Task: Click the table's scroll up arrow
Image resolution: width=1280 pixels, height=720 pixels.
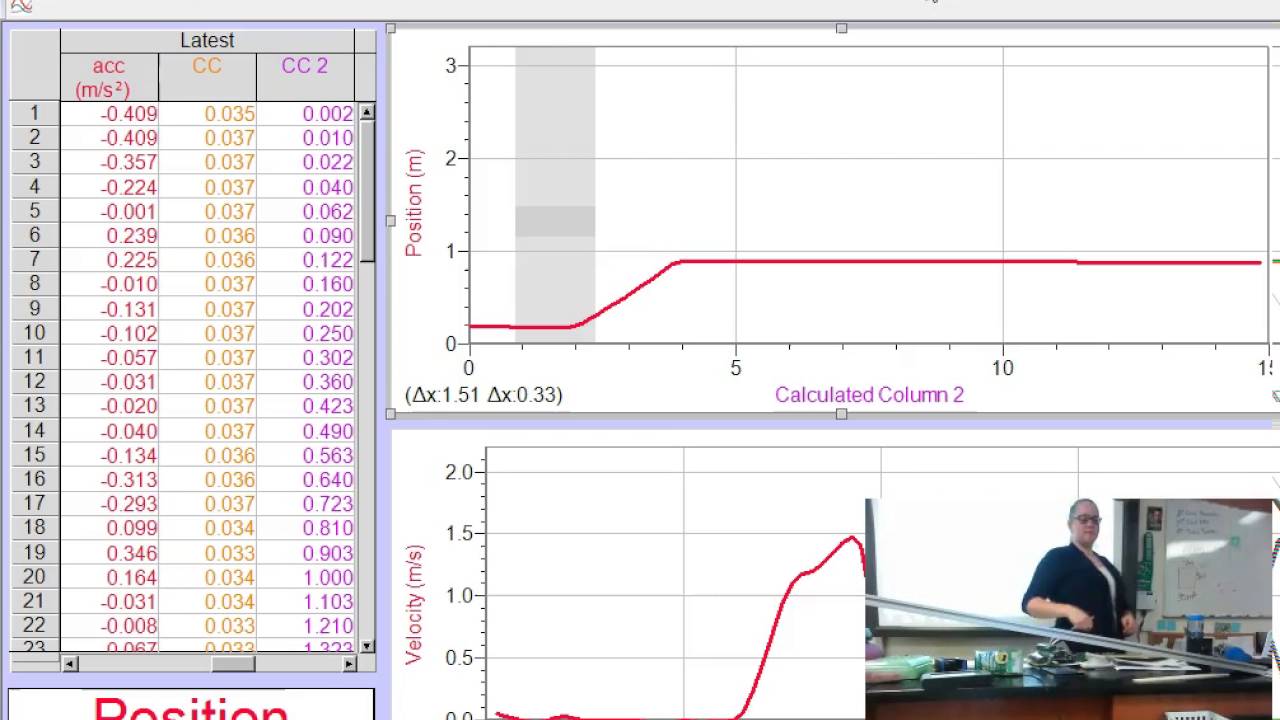Action: tap(367, 113)
